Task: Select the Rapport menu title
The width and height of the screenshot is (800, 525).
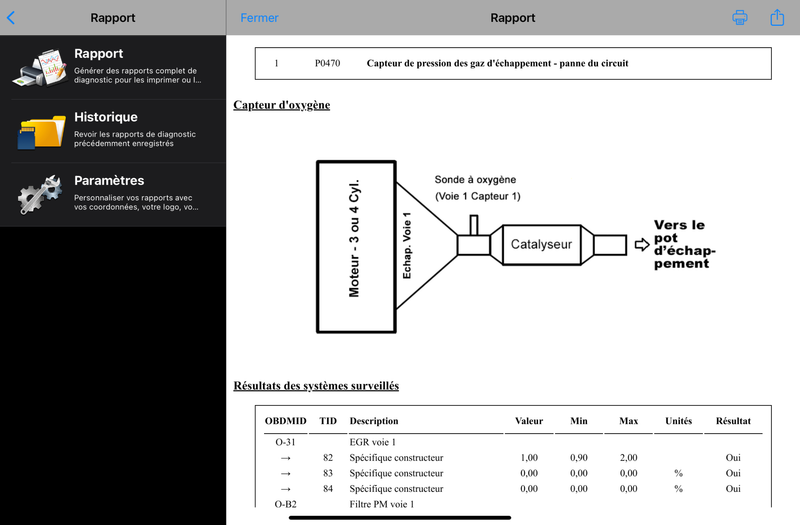Action: [99, 54]
